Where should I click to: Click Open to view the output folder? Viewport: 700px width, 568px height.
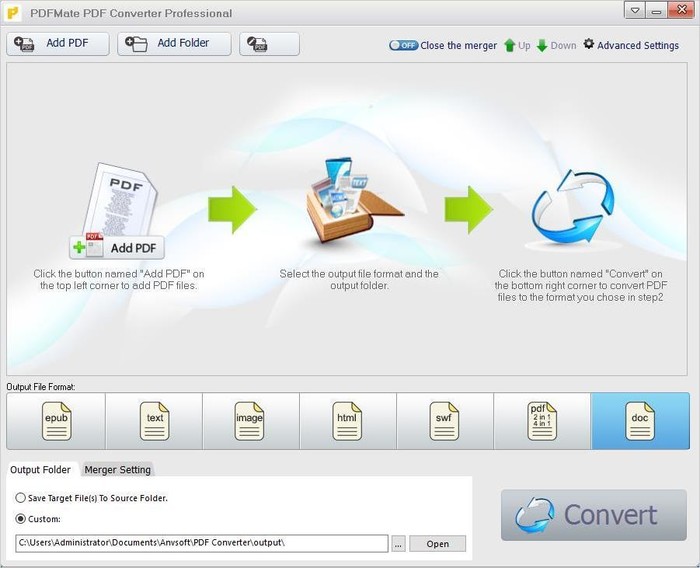pyautogui.click(x=438, y=544)
